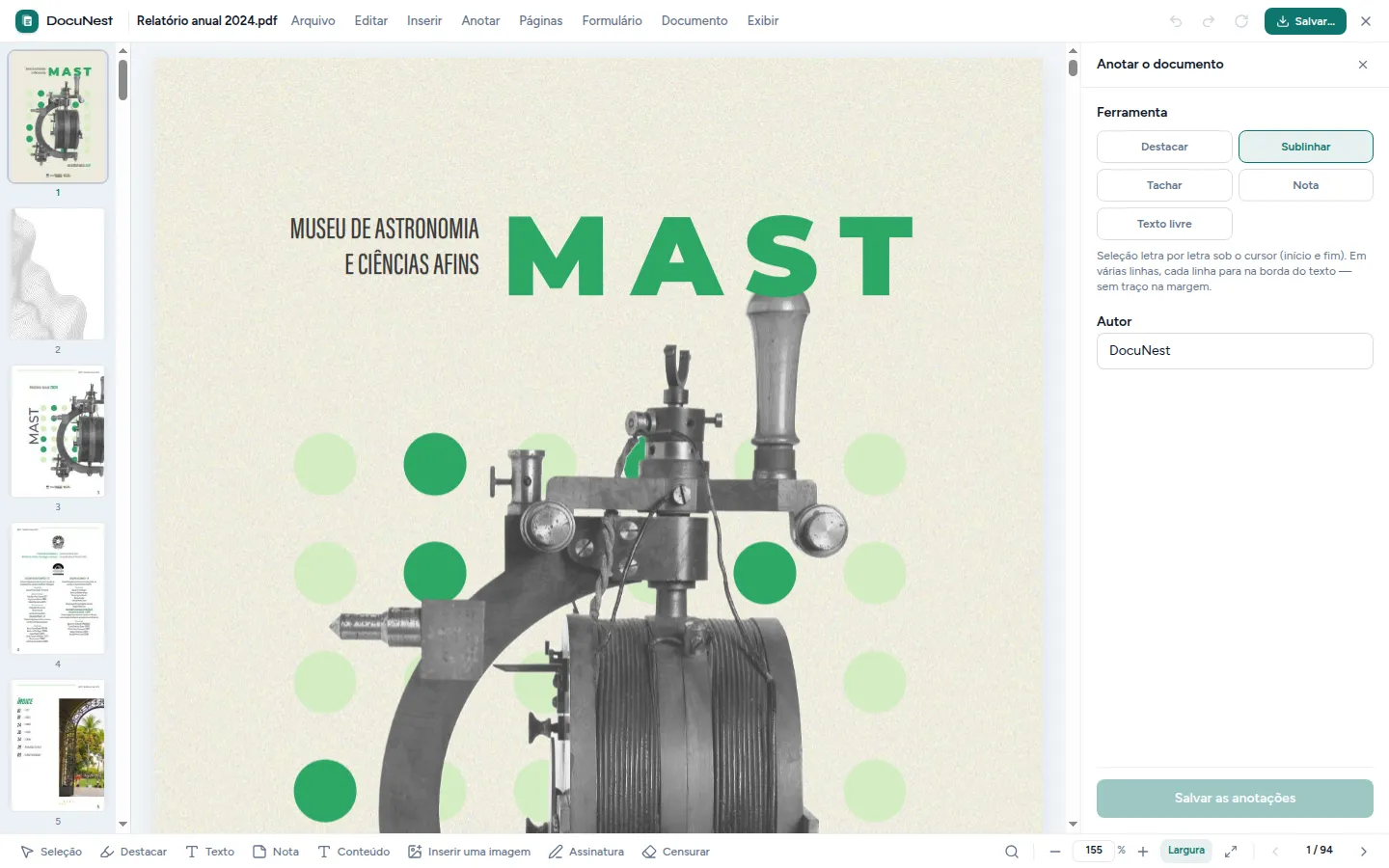The height and width of the screenshot is (868, 1389).
Task: Close the Anotar o documento panel
Action: pyautogui.click(x=1363, y=65)
